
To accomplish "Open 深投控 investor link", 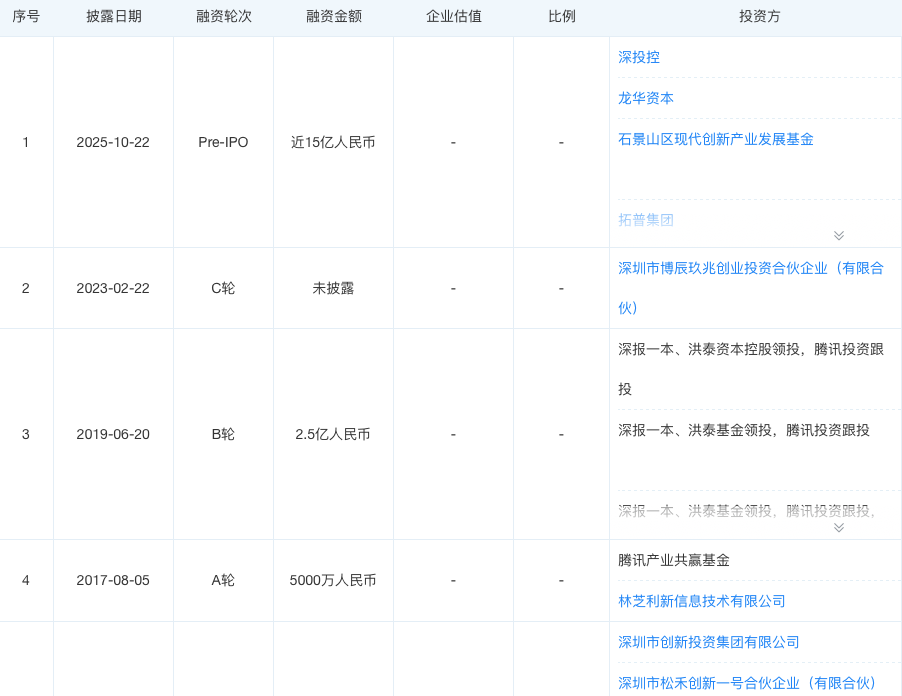I will (639, 57).
